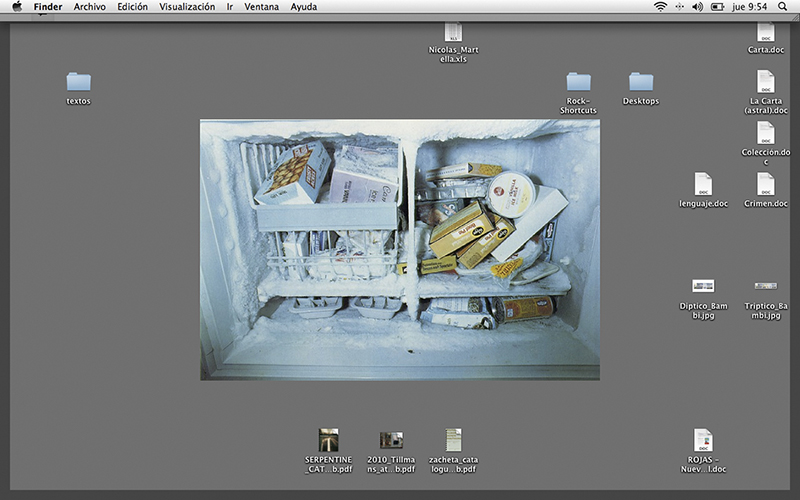Select the Nicolas_Martella.xls spreadsheet file

point(453,32)
